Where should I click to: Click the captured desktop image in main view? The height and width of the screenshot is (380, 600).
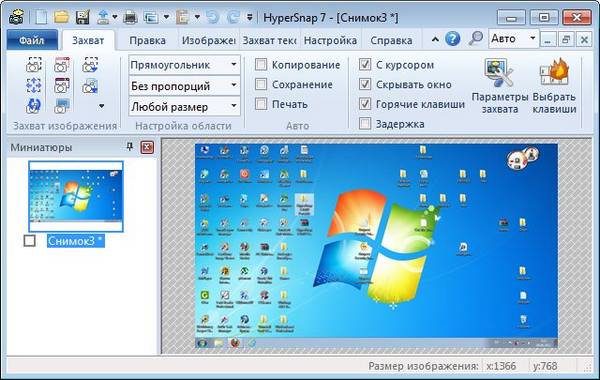point(376,246)
